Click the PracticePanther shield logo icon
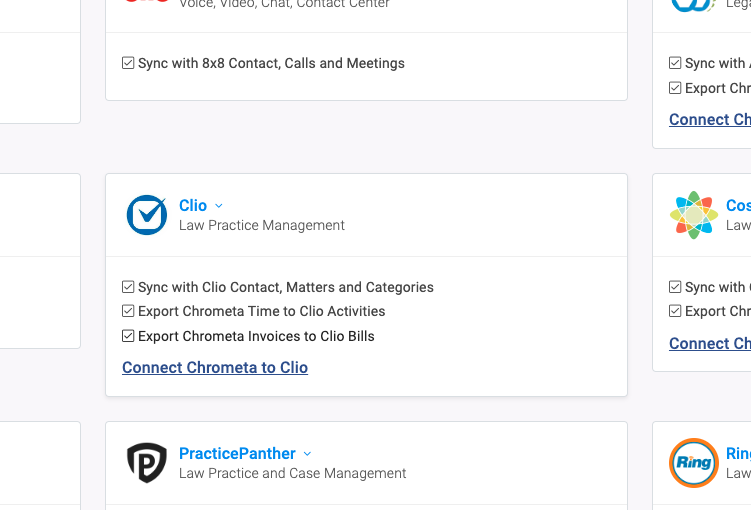This screenshot has height=510, width=751. 147,462
